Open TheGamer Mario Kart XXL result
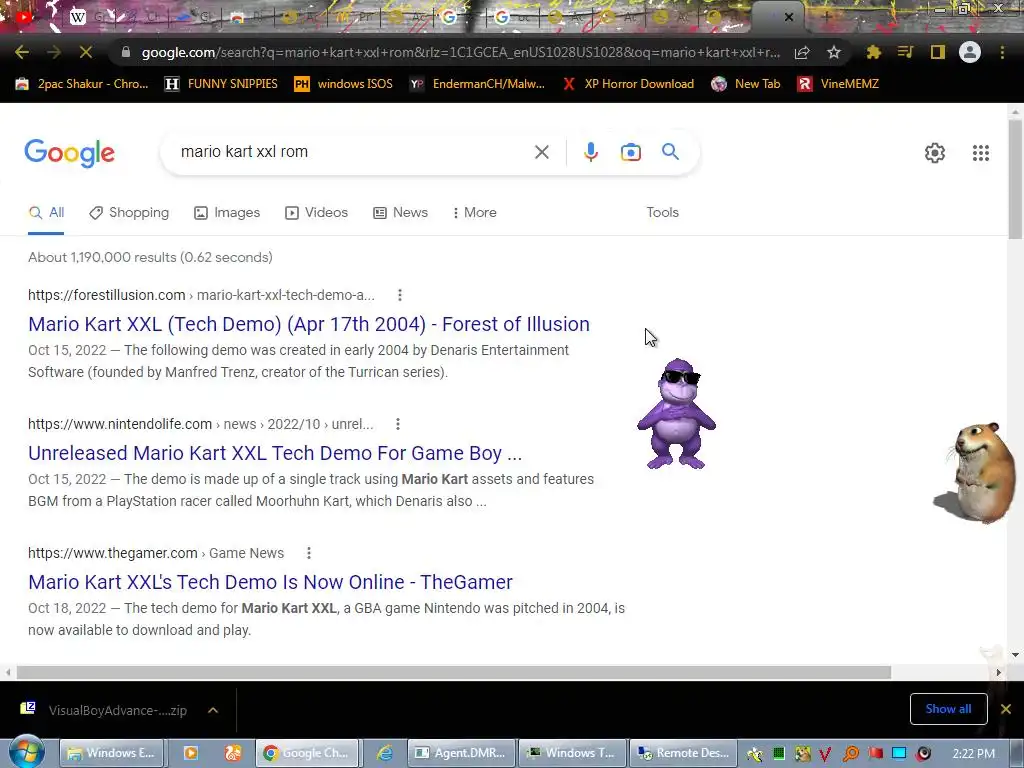 coord(270,582)
